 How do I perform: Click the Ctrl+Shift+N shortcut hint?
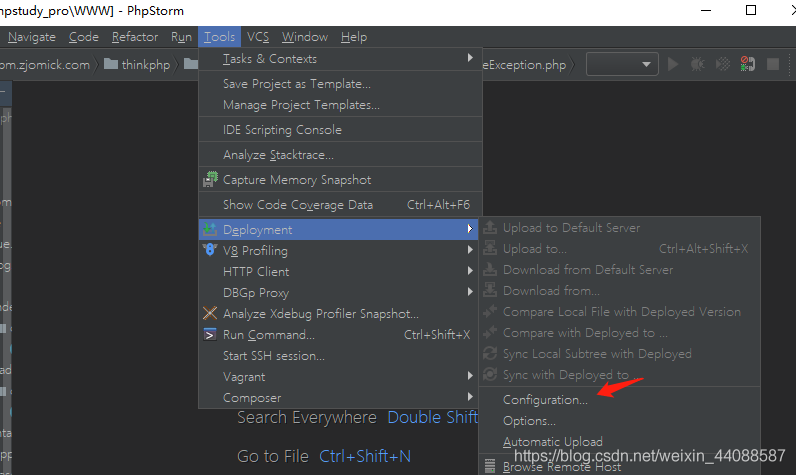[364, 456]
